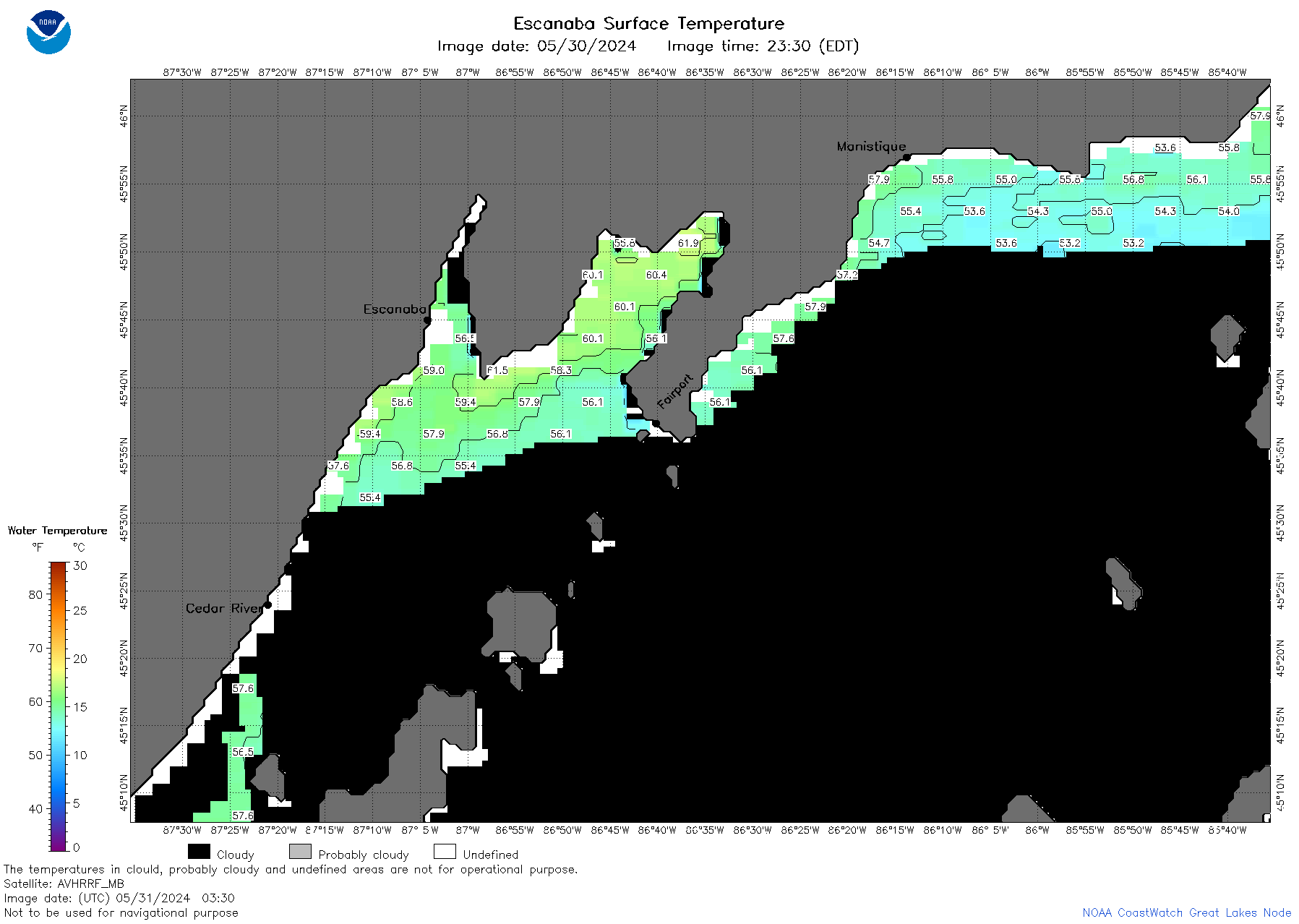Screen dimensions: 1299x924
Task: Click the black Cloudy legend swatch
Action: pyautogui.click(x=199, y=852)
